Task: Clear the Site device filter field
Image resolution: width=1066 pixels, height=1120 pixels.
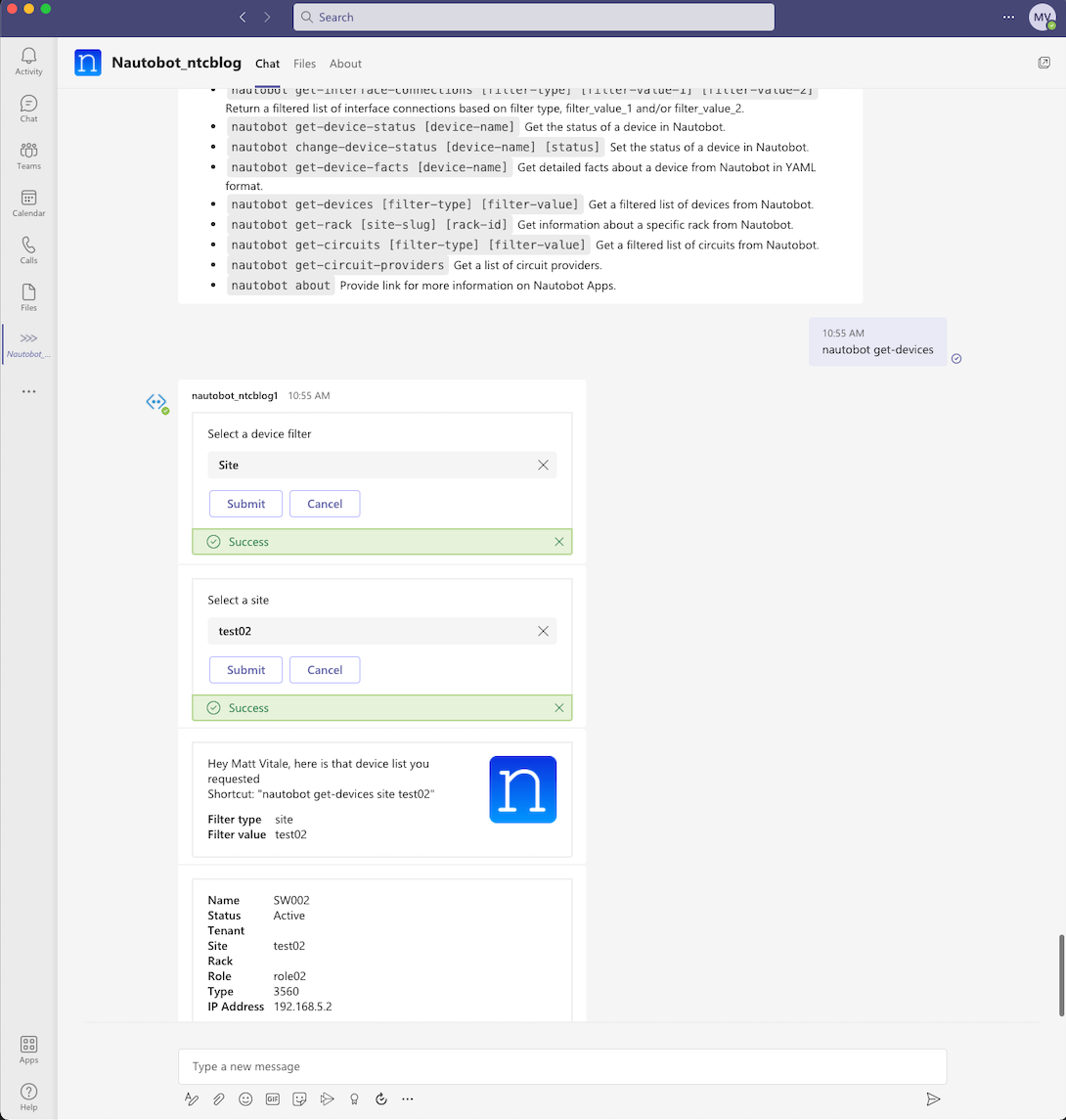Action: (544, 465)
